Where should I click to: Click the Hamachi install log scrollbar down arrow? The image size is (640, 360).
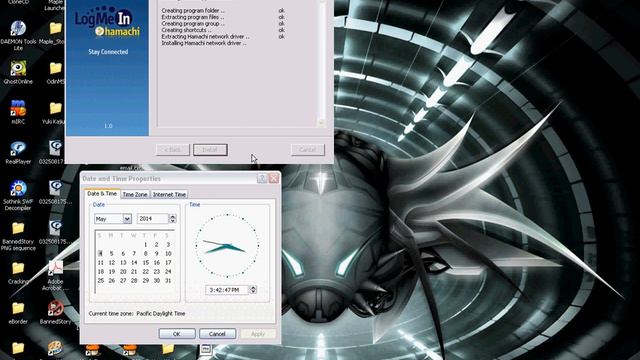pyautogui.click(x=321, y=122)
